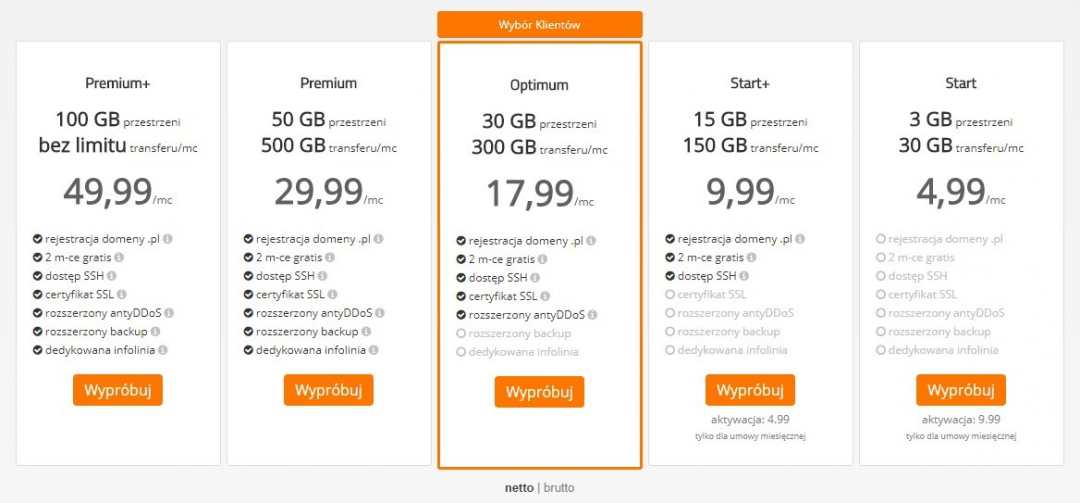Try the Start plan with Wypróbuj
This screenshot has height=503, width=1080.
pyautogui.click(x=960, y=390)
